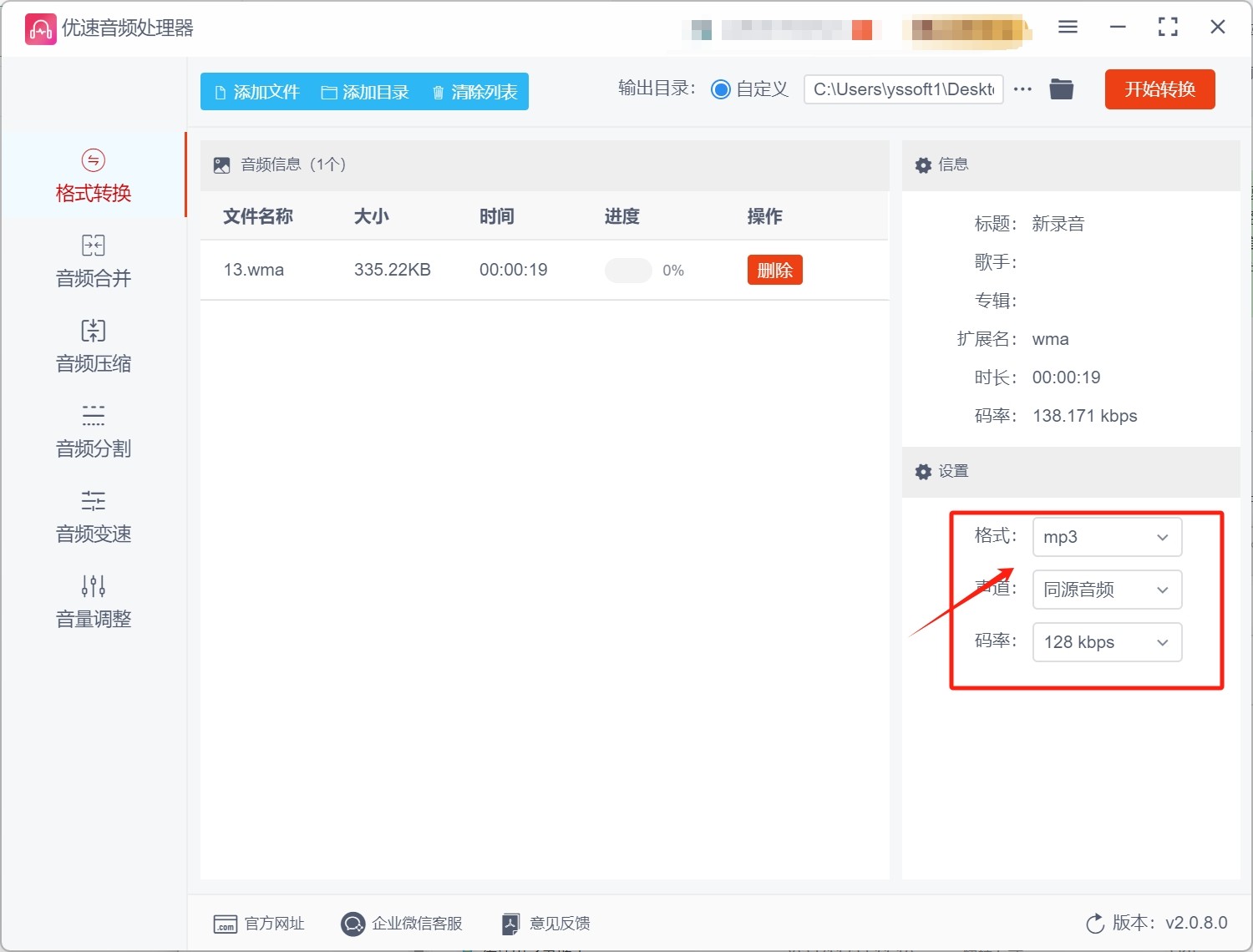The width and height of the screenshot is (1253, 952).
Task: Open the Audio Split (音频分割) tool
Action: point(93,432)
